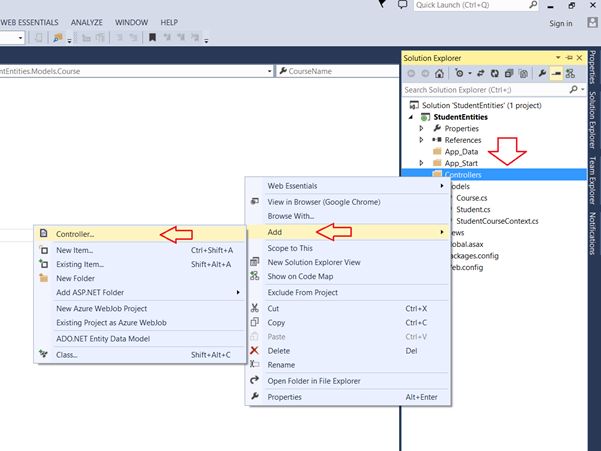Expand the App_Start folder
This screenshot has height=451, width=601.
(x=421, y=163)
